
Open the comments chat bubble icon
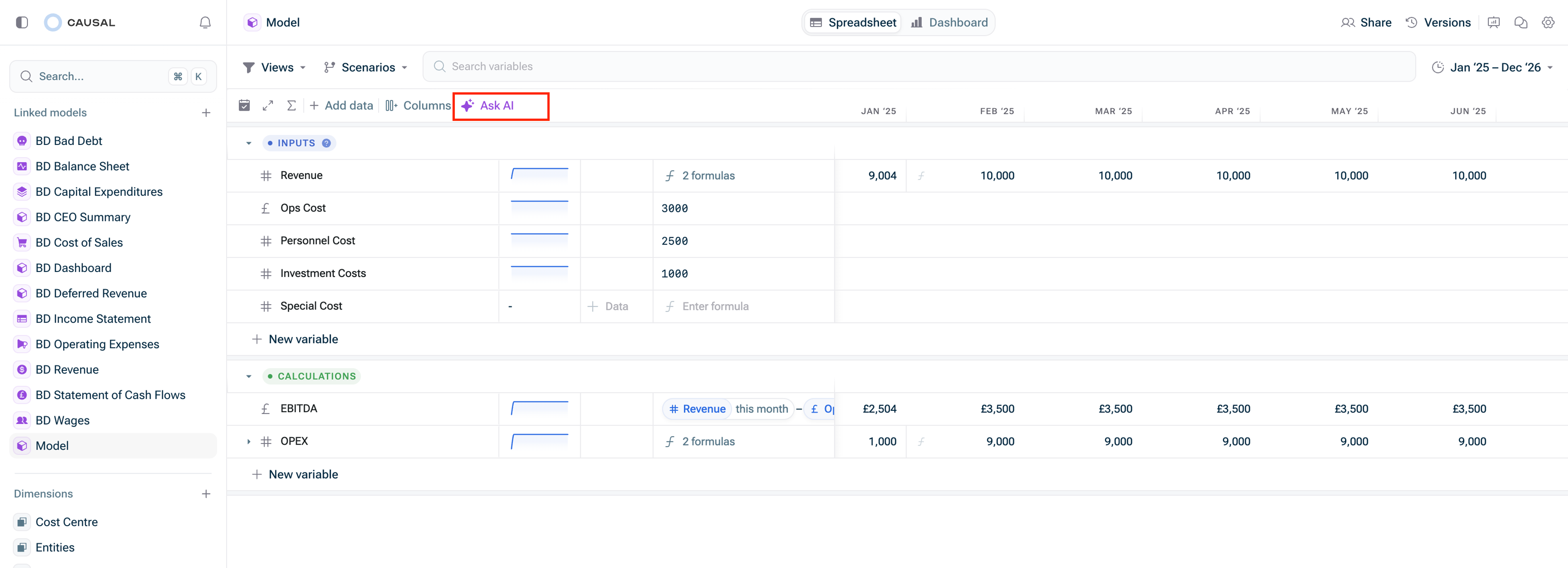1521,22
